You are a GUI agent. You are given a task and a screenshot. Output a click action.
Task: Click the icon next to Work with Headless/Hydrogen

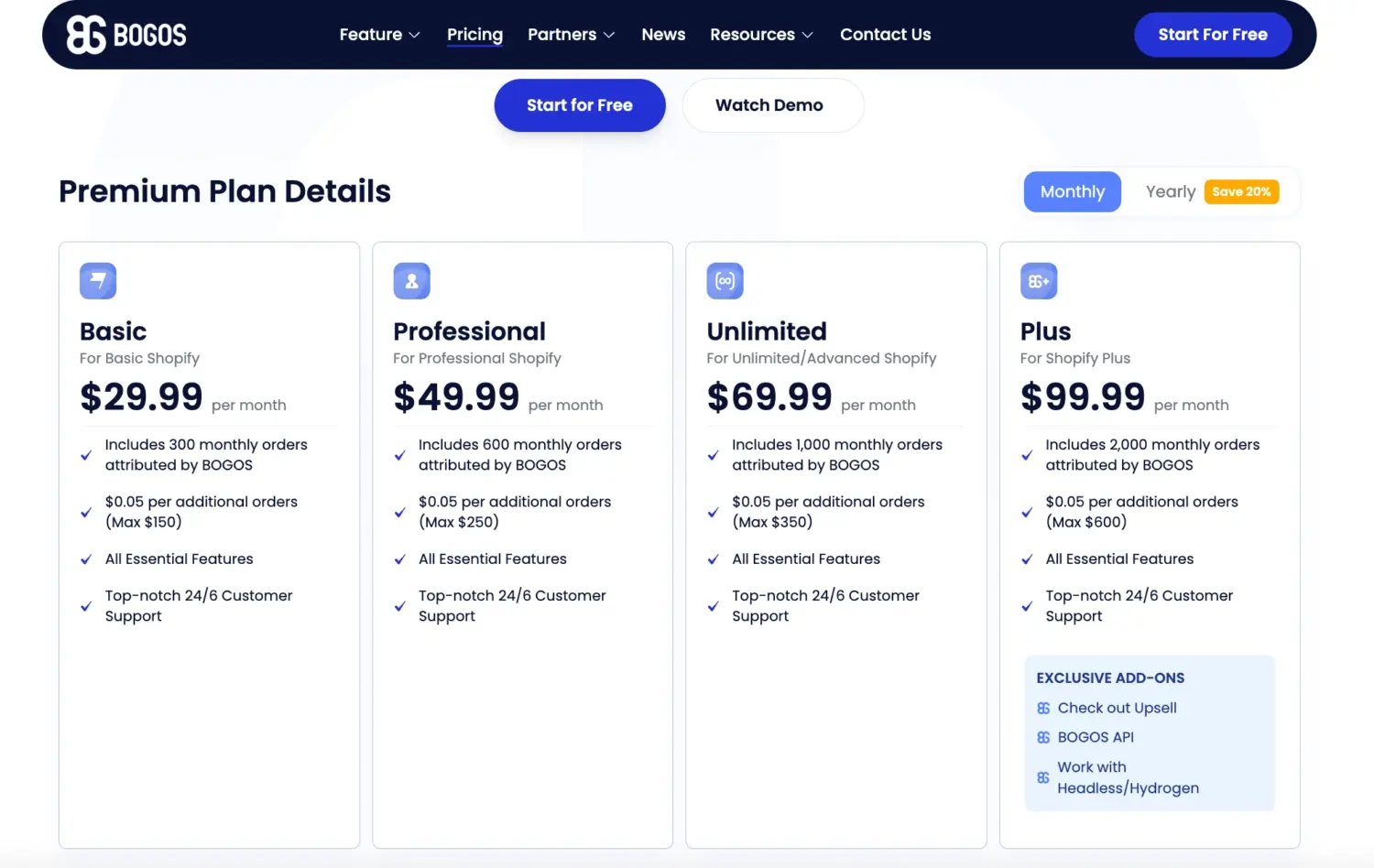1043,777
